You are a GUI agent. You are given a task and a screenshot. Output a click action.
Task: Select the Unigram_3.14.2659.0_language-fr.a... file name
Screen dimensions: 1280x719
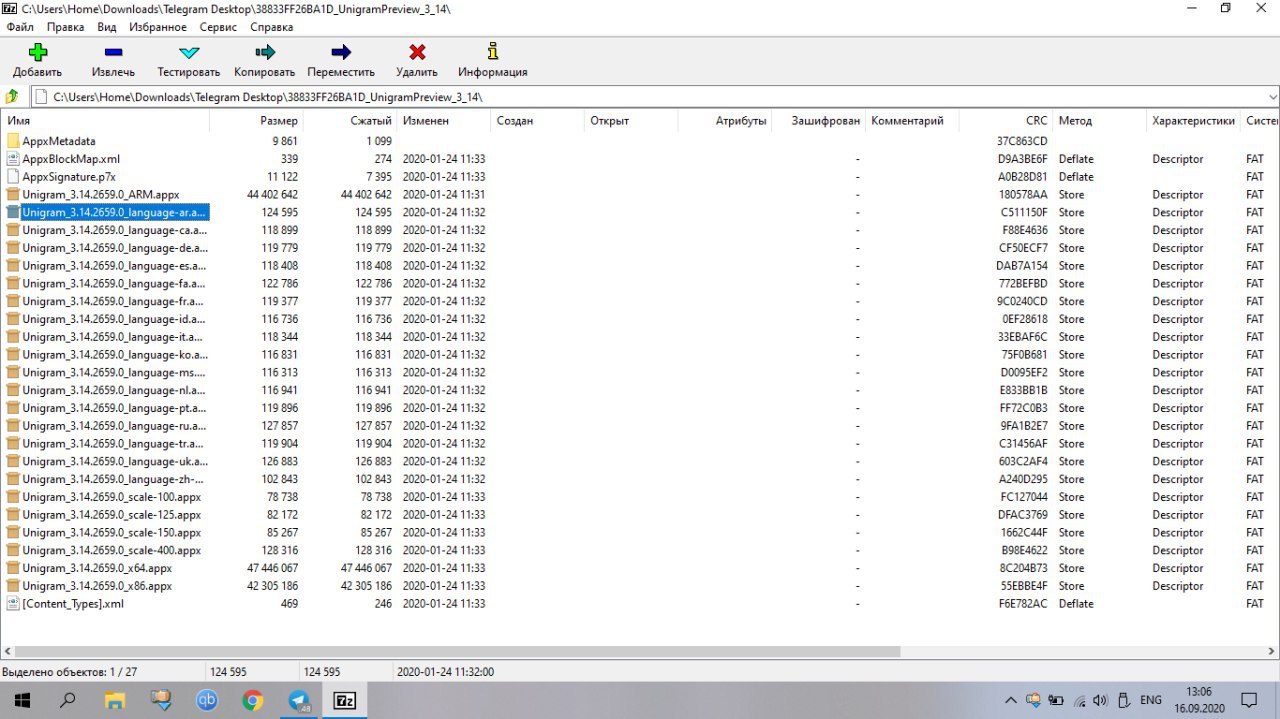point(115,301)
